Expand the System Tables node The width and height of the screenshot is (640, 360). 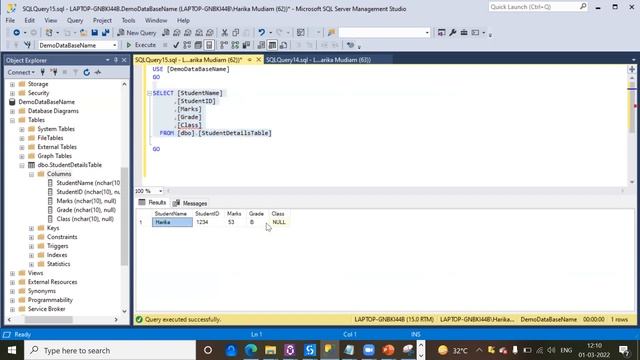click(x=22, y=129)
